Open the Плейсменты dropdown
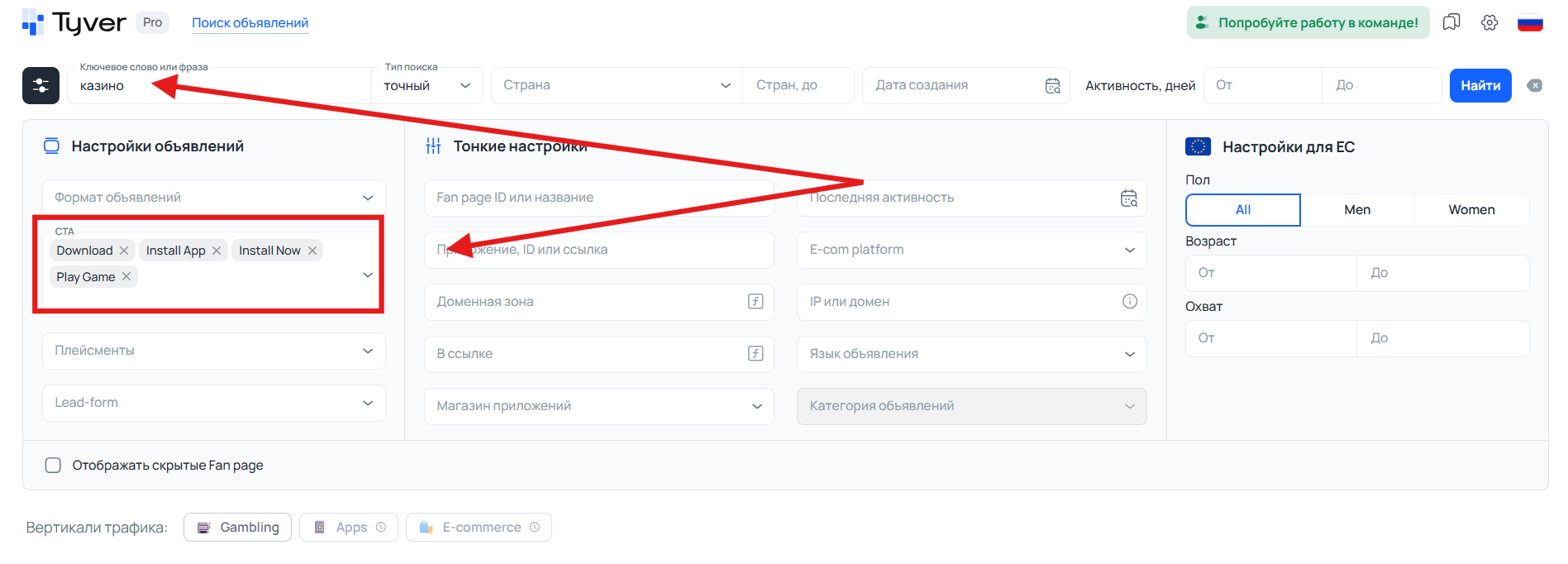This screenshot has width=1568, height=564. click(x=213, y=351)
